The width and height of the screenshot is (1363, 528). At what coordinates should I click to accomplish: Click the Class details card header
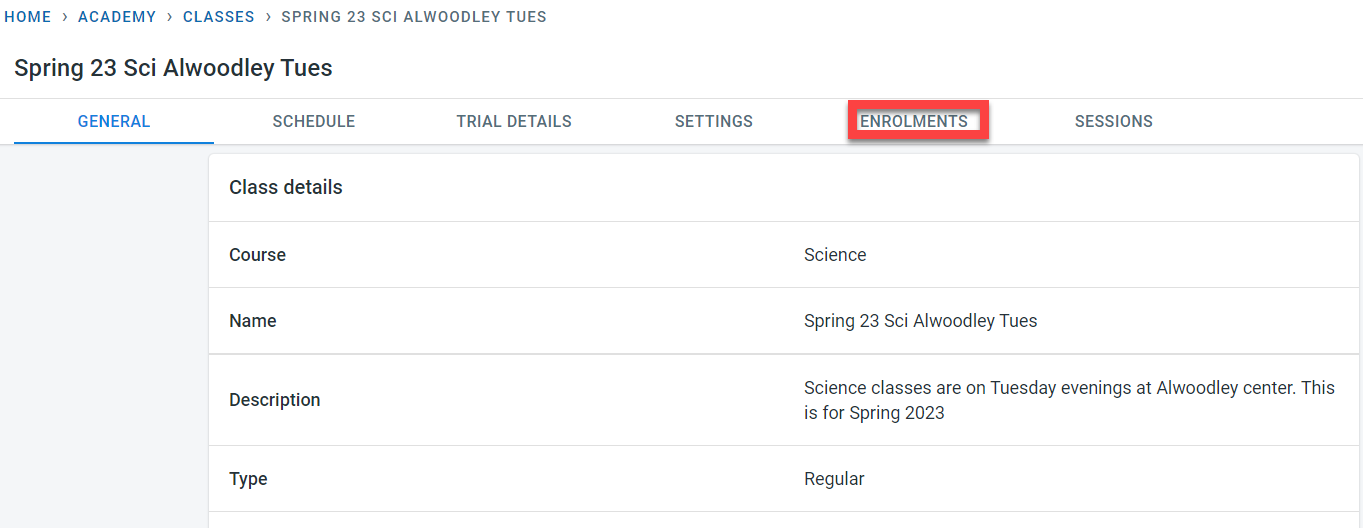click(x=286, y=188)
